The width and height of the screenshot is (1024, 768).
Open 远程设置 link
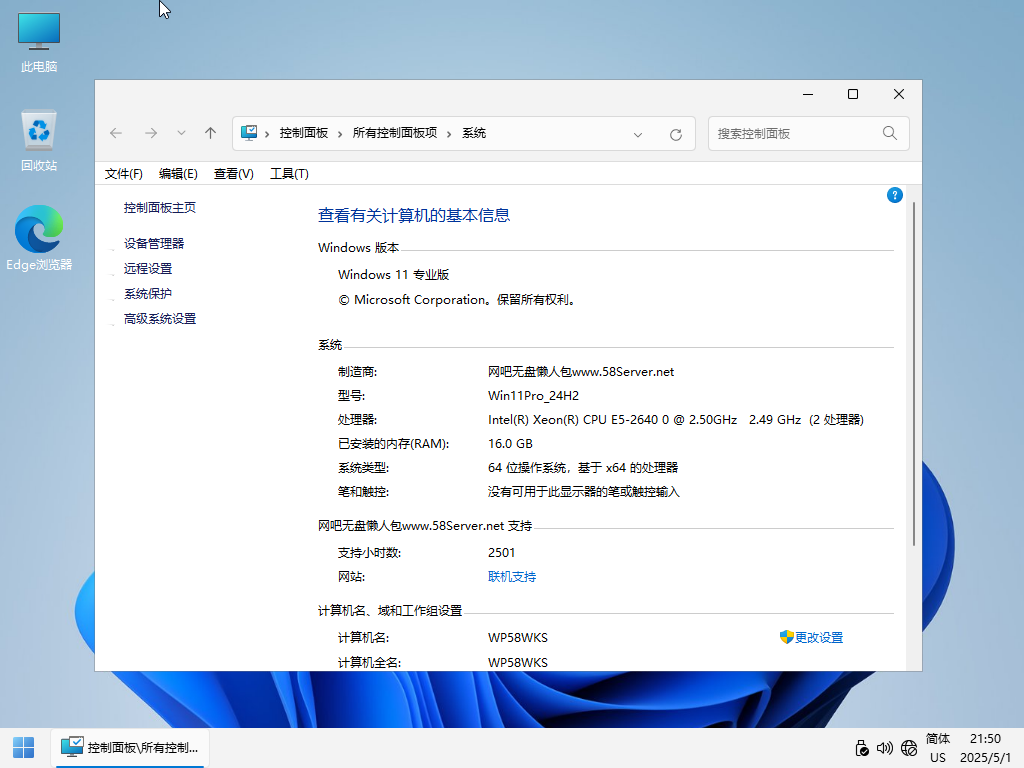pyautogui.click(x=148, y=268)
